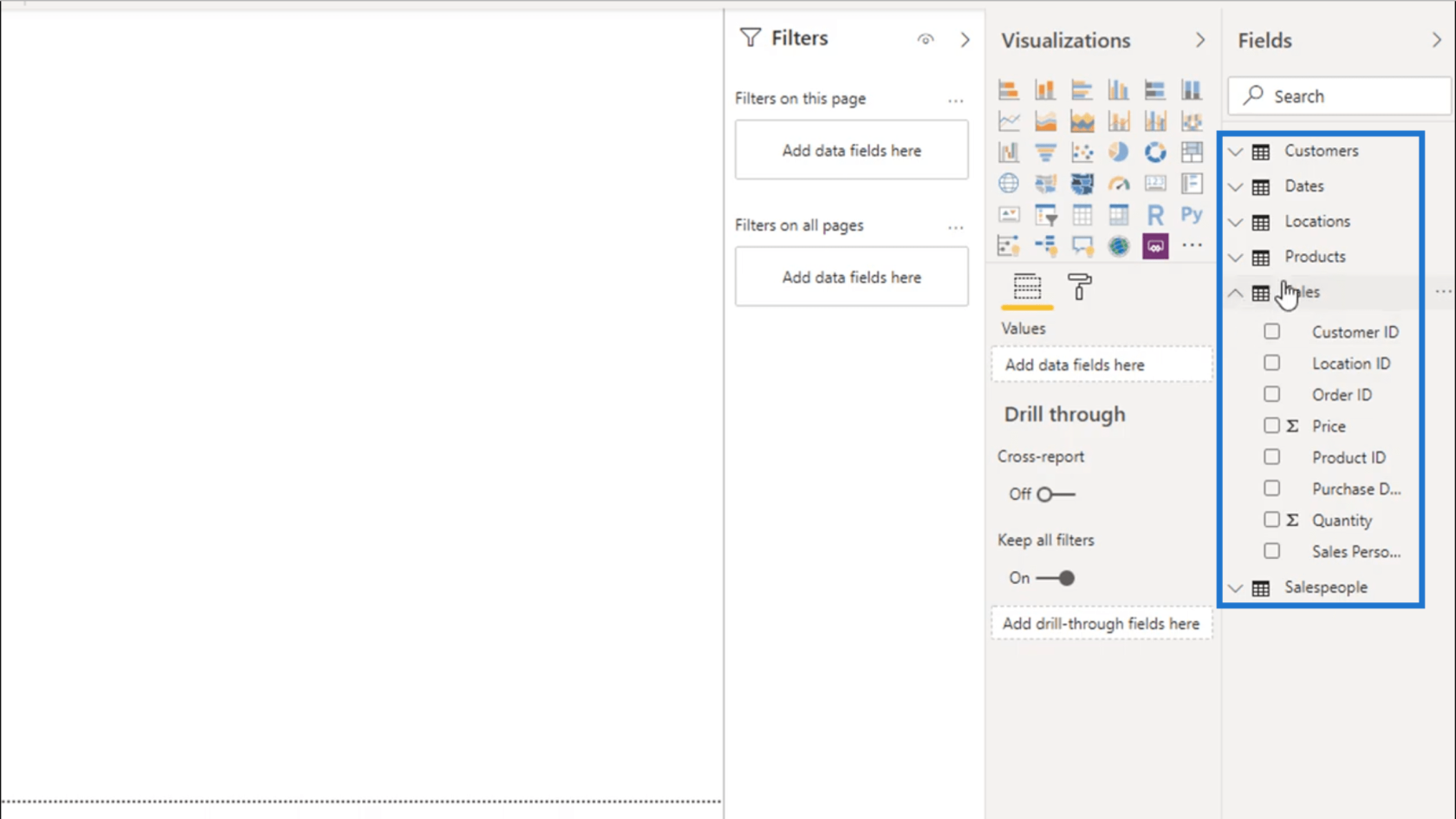Select the gauge visual
The image size is (1456, 819).
tap(1119, 184)
